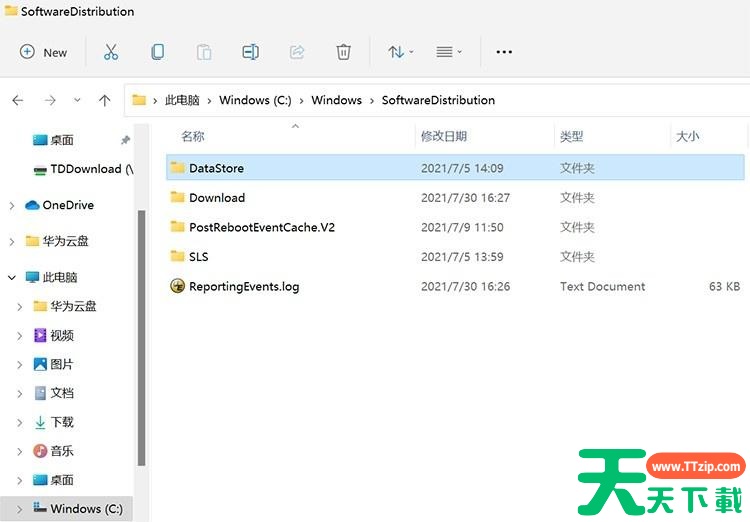
Task: Click the SLS folder icon
Action: tap(177, 256)
